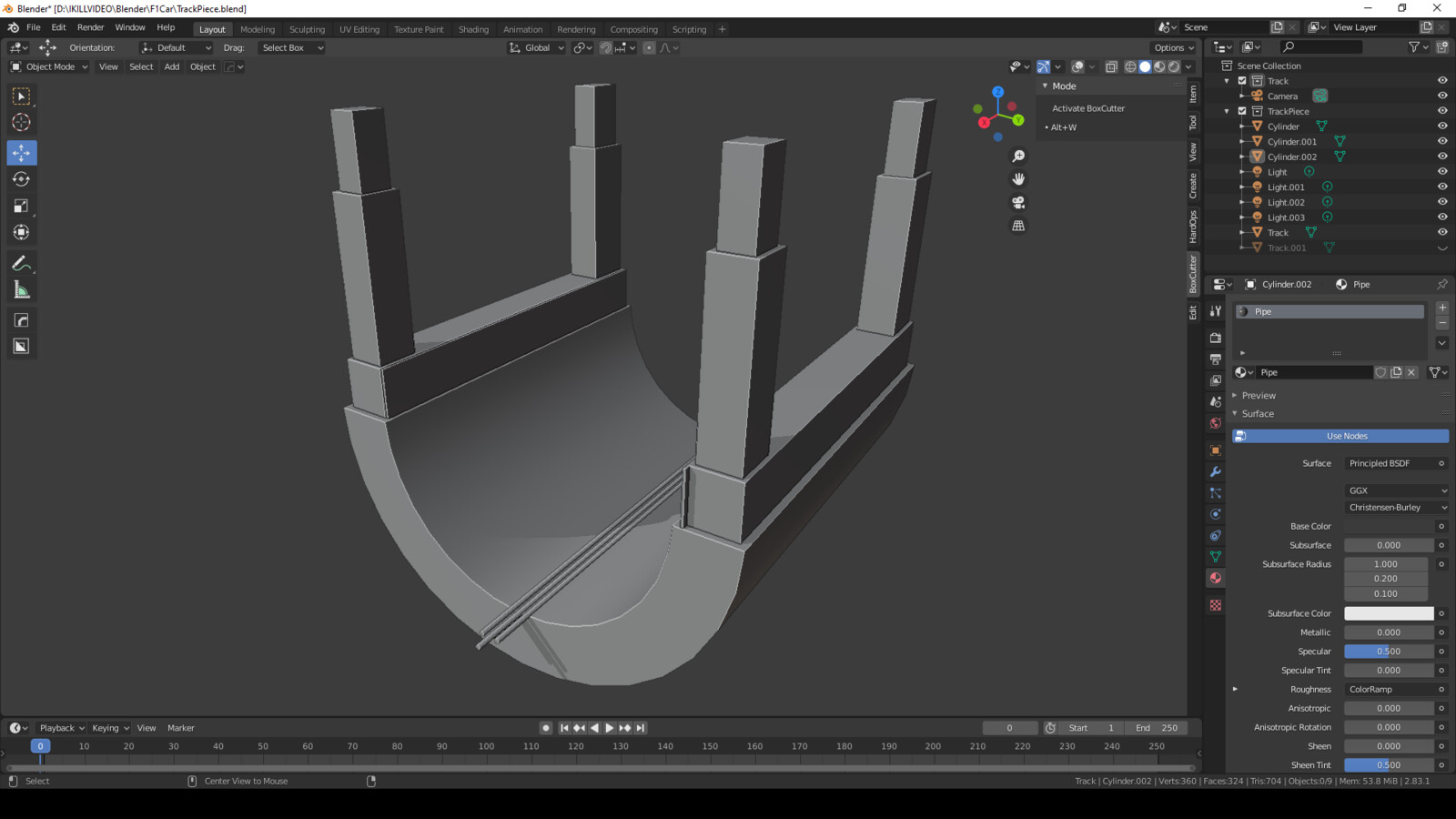Open the Render properties tab
This screenshot has height=819, width=1456.
point(1216,338)
